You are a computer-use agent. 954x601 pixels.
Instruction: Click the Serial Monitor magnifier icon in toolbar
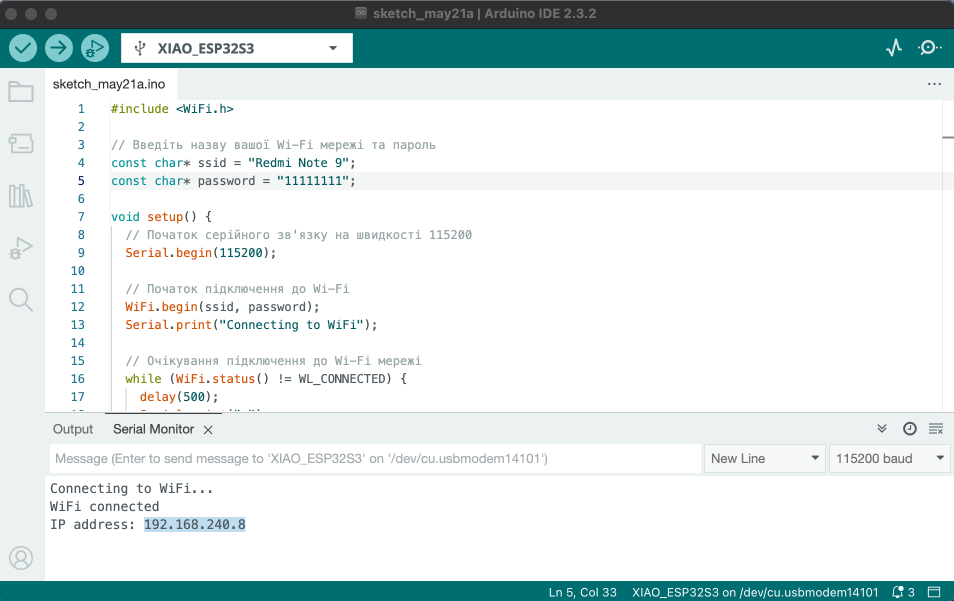click(929, 47)
